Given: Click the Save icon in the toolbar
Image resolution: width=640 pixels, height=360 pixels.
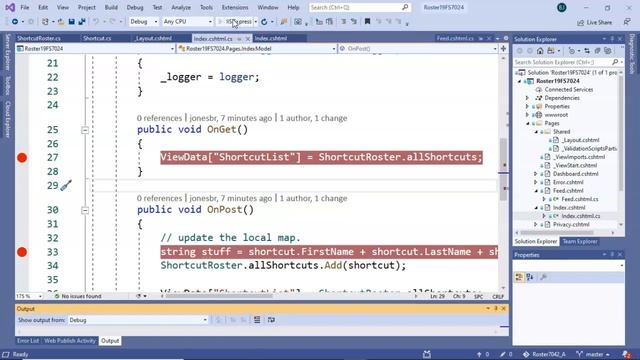Looking at the screenshot, I should click(x=71, y=22).
